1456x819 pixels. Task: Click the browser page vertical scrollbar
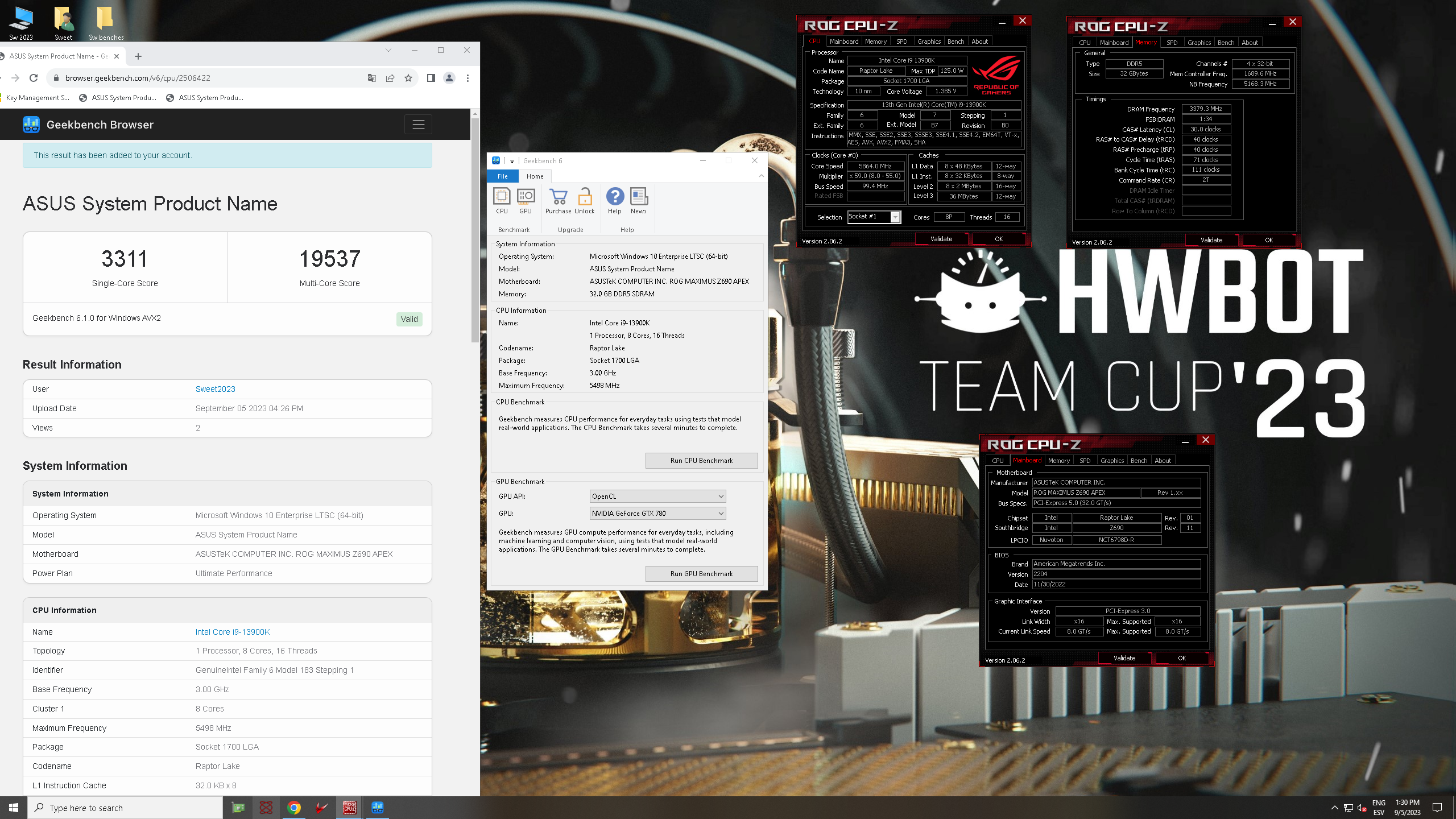coord(475,230)
